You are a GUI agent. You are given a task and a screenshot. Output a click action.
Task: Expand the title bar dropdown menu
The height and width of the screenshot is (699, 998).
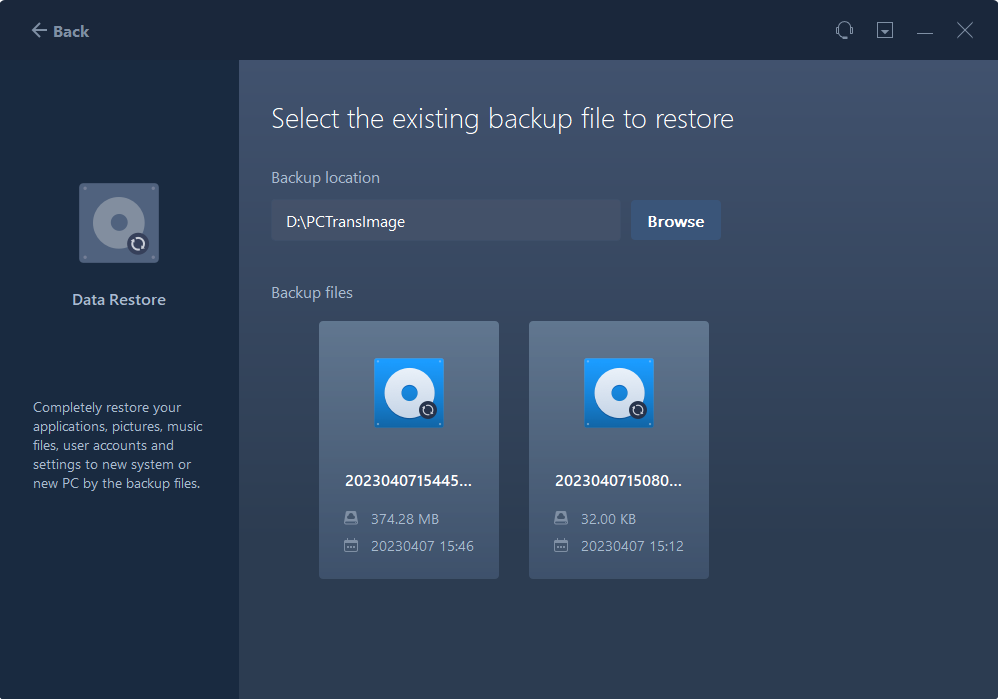coord(885,31)
